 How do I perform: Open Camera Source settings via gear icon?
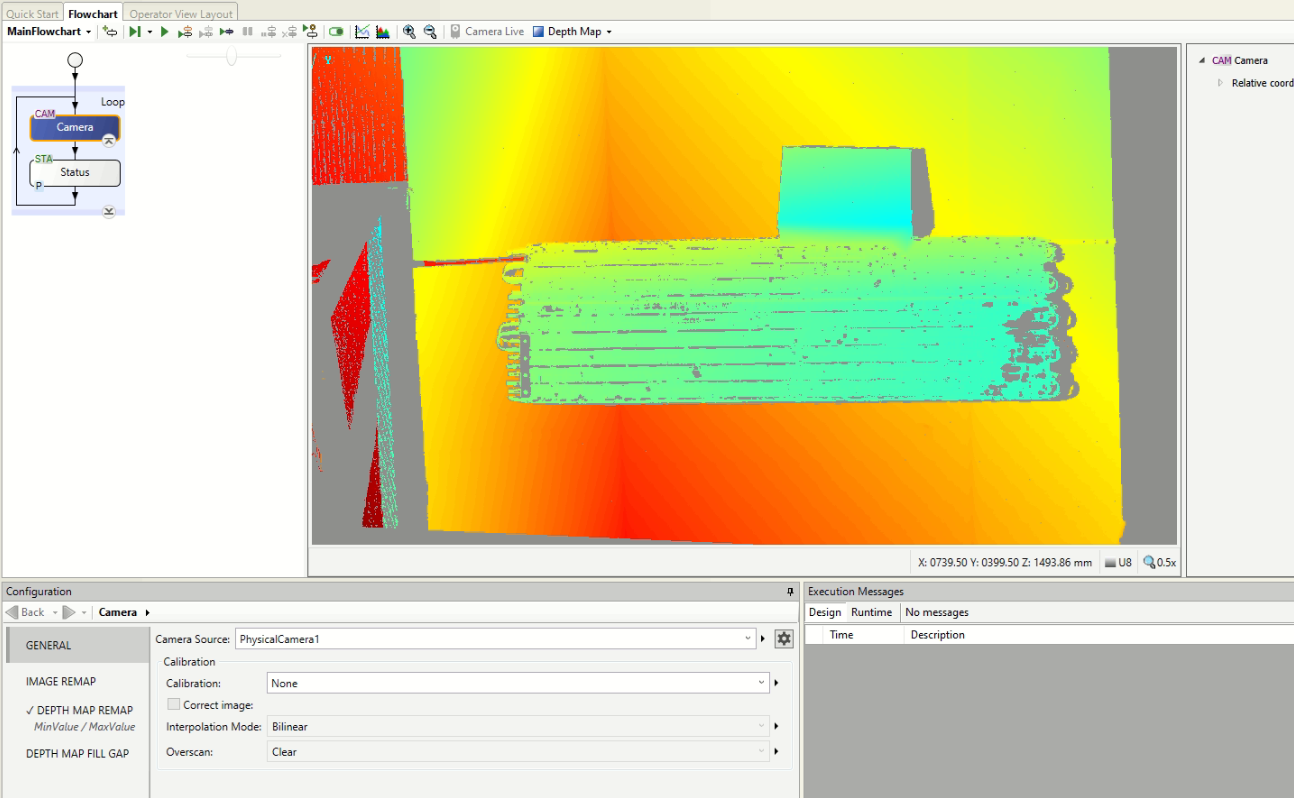(784, 638)
